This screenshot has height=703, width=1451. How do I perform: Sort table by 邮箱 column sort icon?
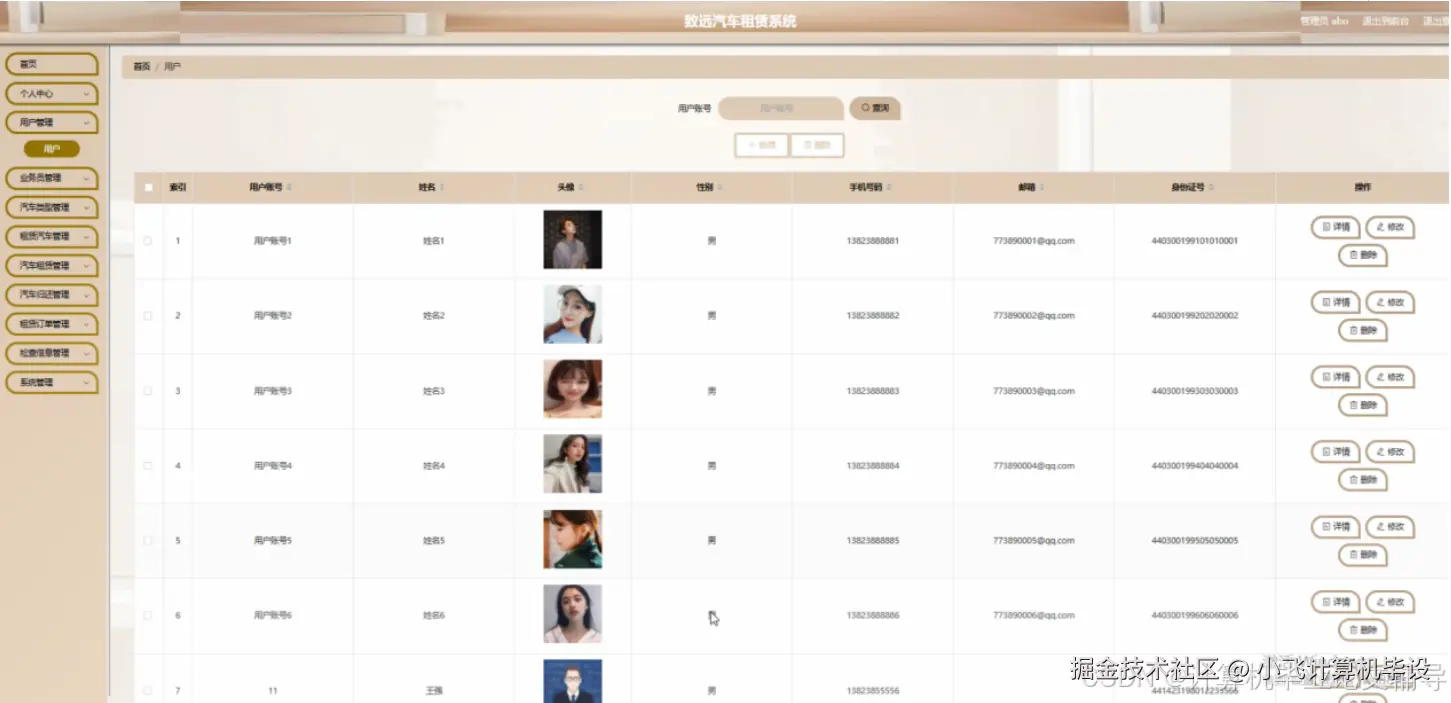(x=1042, y=188)
